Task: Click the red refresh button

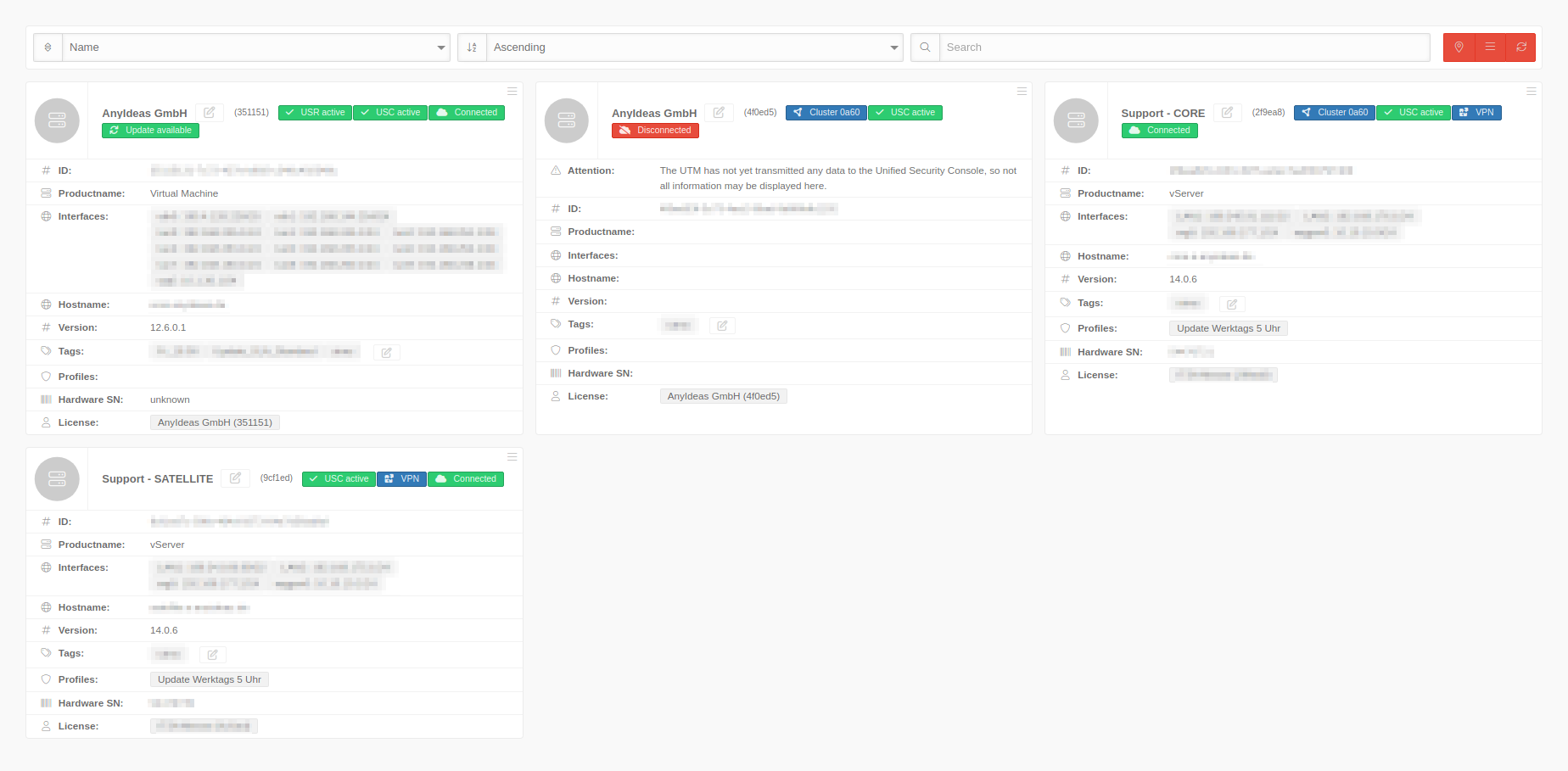Action: (1521, 47)
